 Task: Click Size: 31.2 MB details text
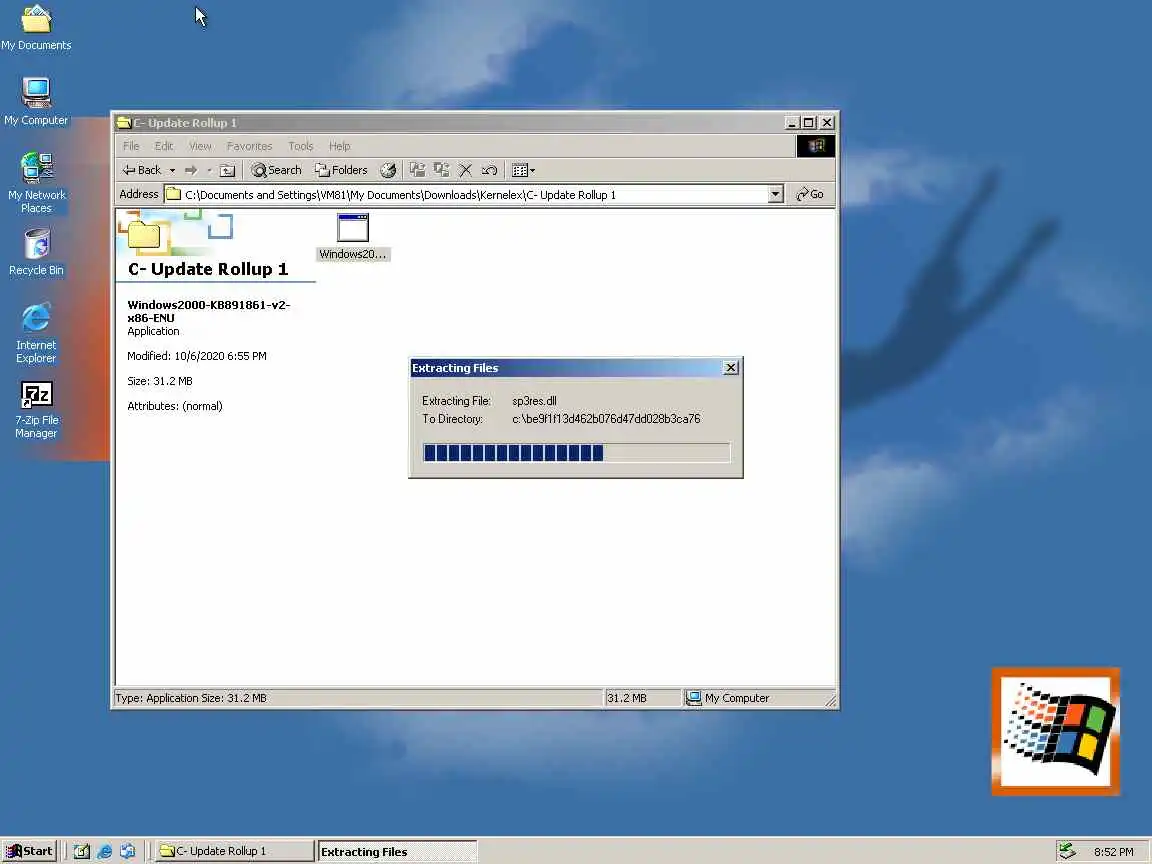tap(159, 381)
